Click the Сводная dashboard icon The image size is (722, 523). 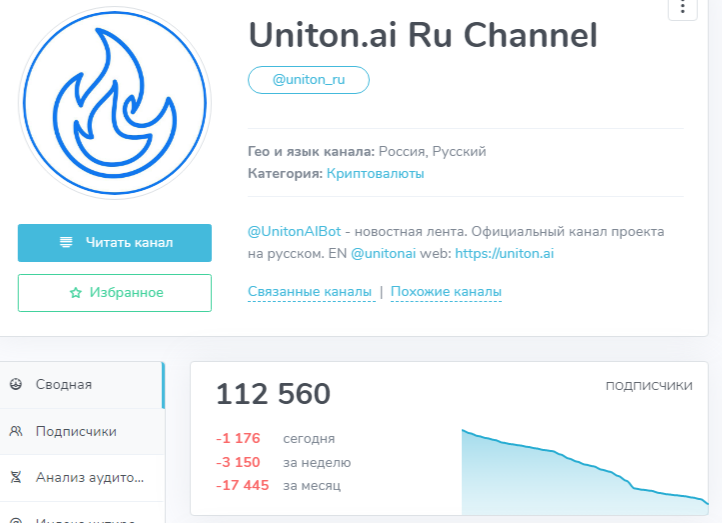[x=16, y=384]
